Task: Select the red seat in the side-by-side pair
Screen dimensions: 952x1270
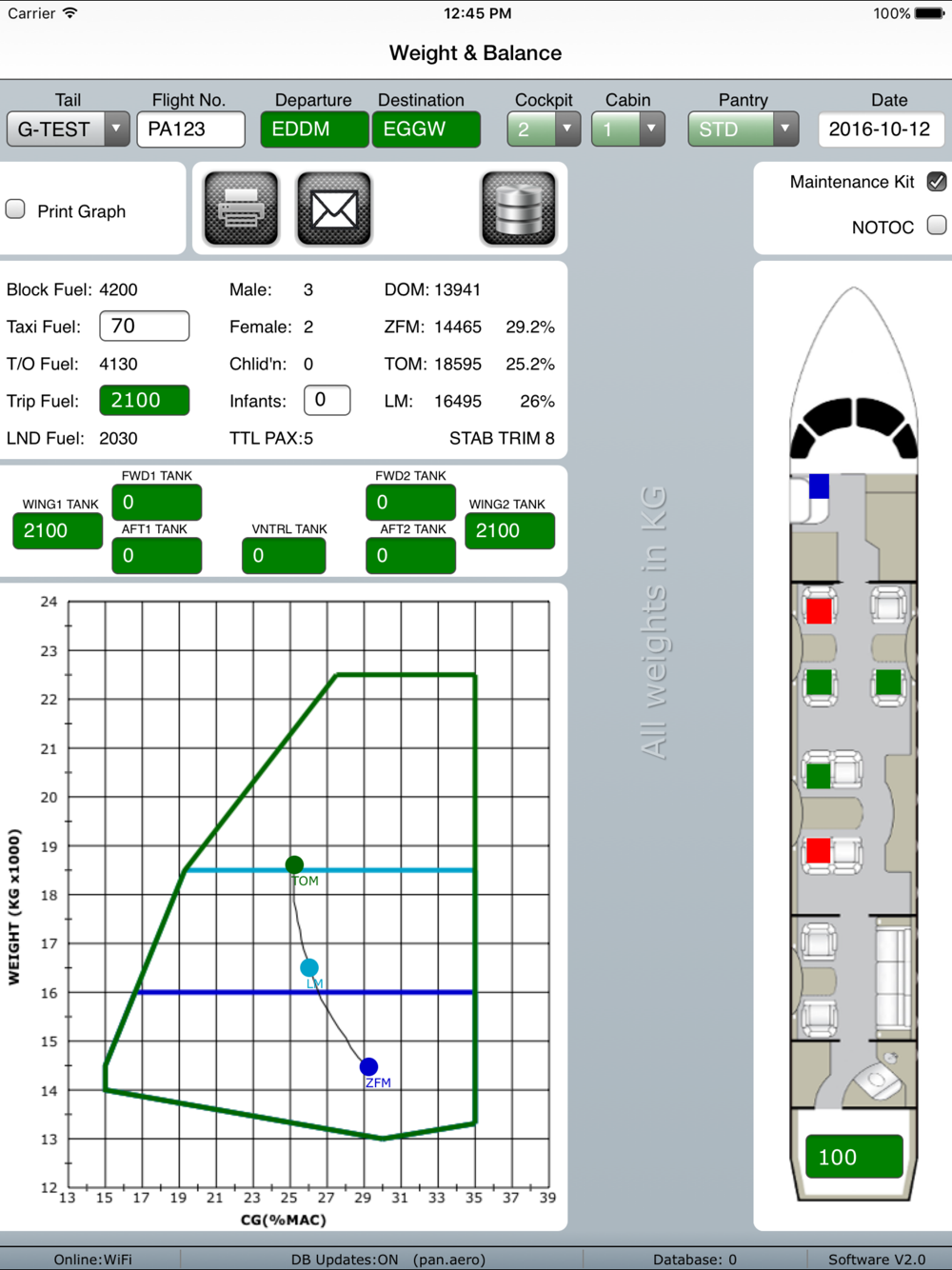Action: click(818, 851)
